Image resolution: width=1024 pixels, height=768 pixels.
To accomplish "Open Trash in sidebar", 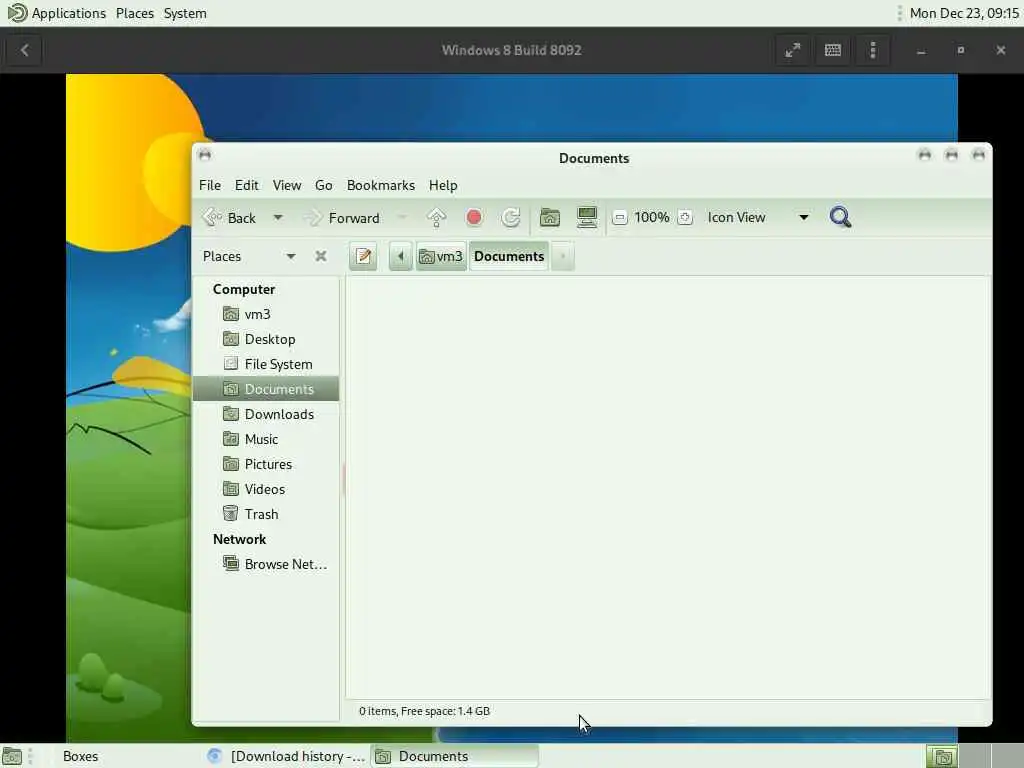I will [x=266, y=514].
